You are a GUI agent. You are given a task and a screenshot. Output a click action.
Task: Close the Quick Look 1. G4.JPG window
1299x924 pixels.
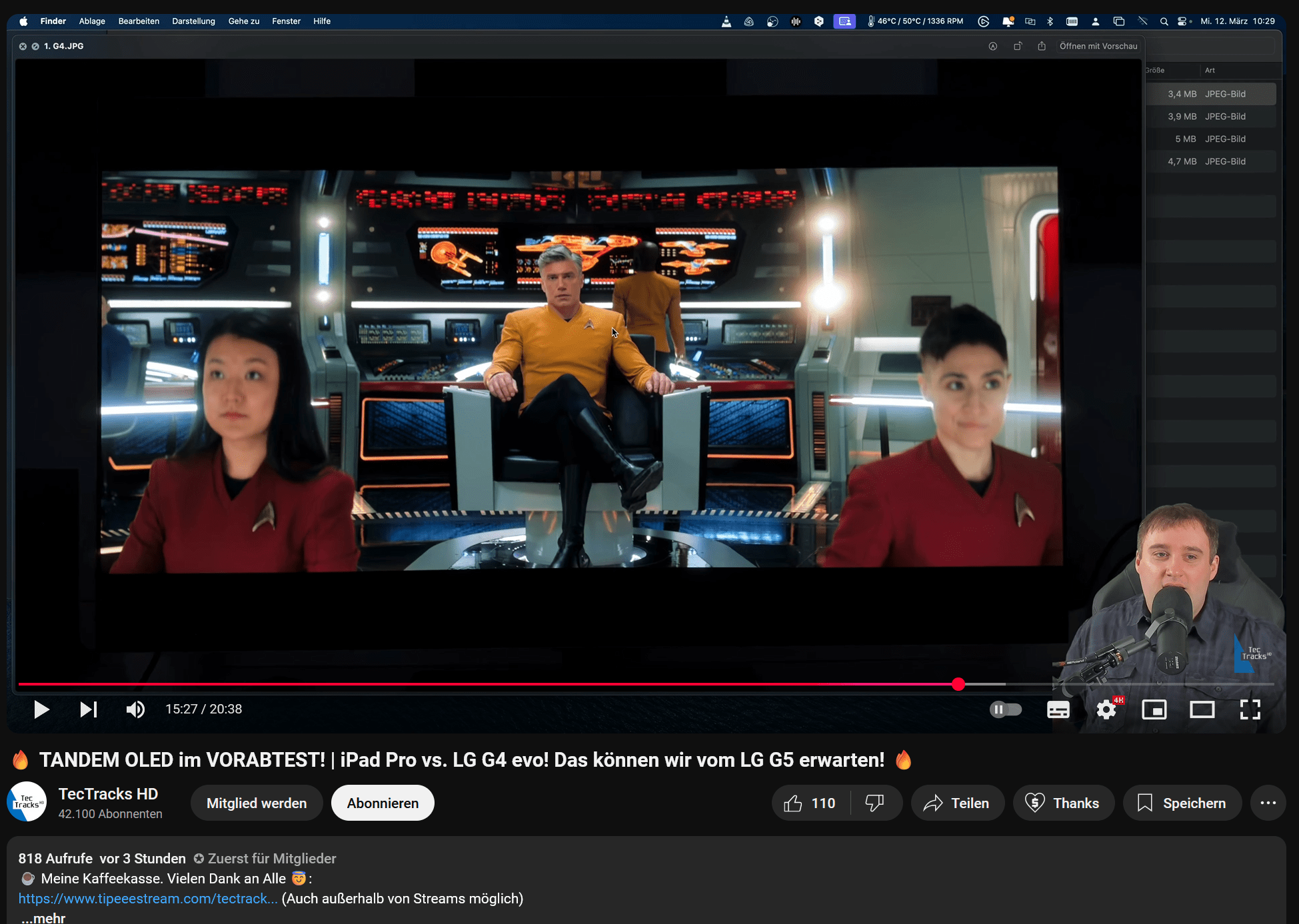pos(23,47)
